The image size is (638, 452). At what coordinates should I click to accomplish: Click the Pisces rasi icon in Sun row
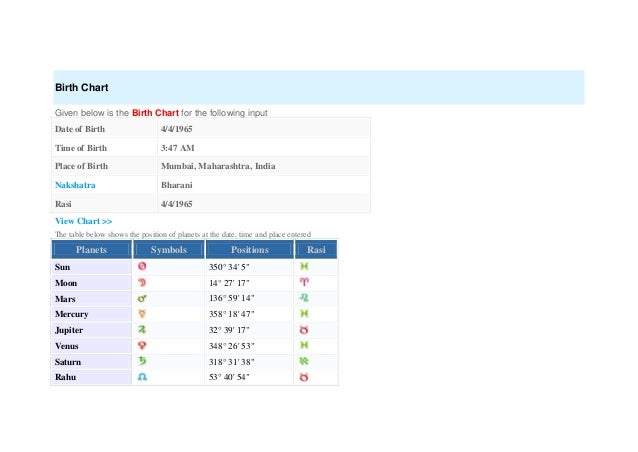(x=304, y=266)
